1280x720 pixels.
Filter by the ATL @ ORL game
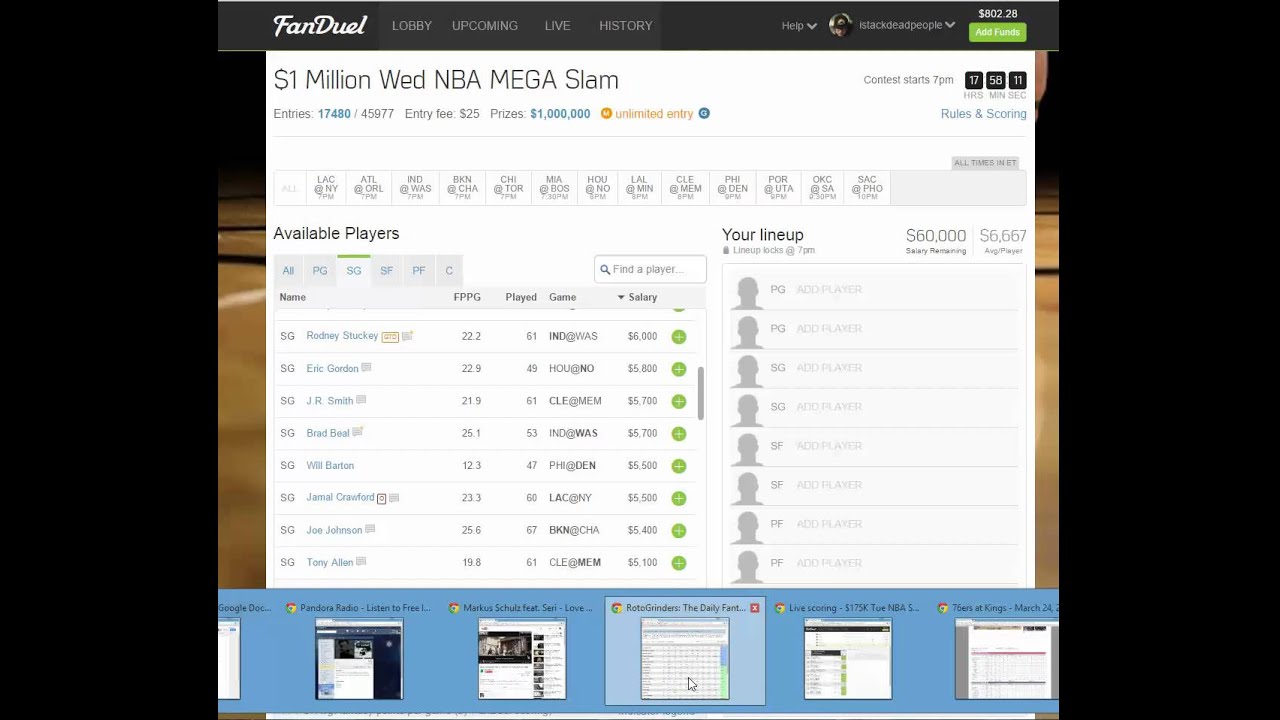pos(369,188)
